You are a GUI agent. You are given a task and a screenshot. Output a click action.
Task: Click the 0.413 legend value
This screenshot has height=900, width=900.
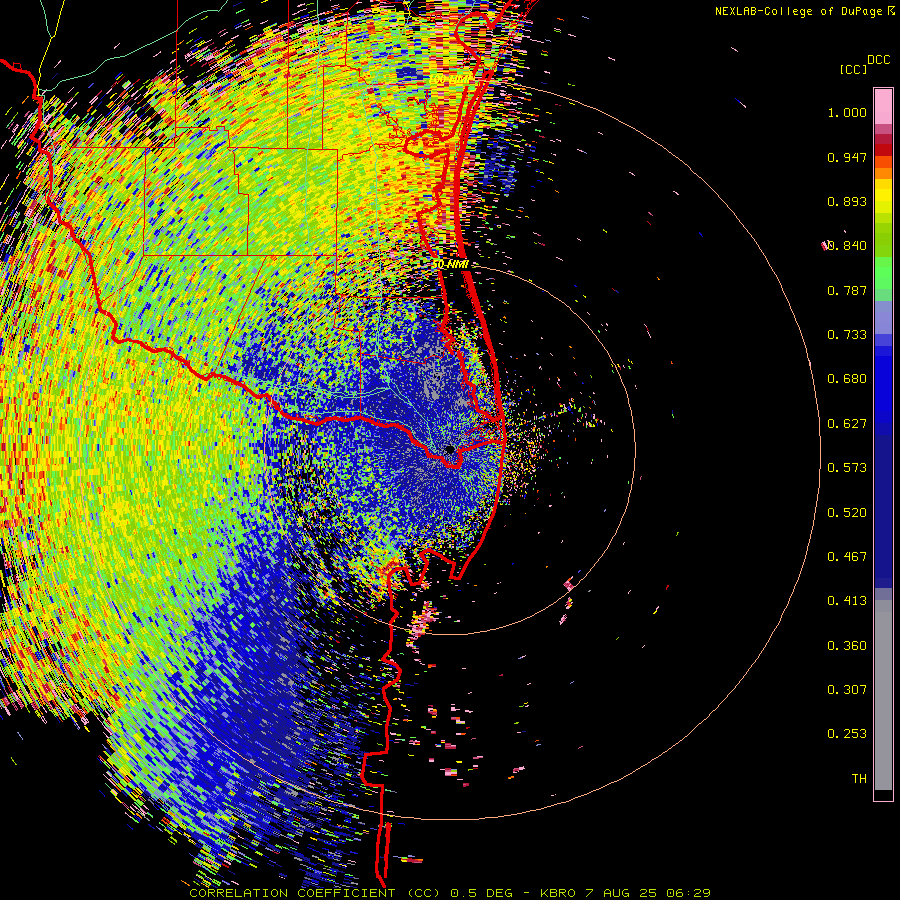pos(847,601)
